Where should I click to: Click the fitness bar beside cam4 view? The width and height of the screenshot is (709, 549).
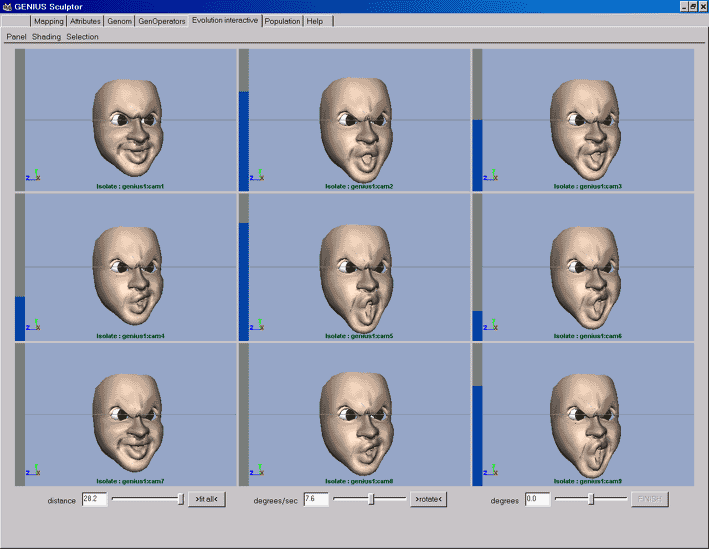20,267
